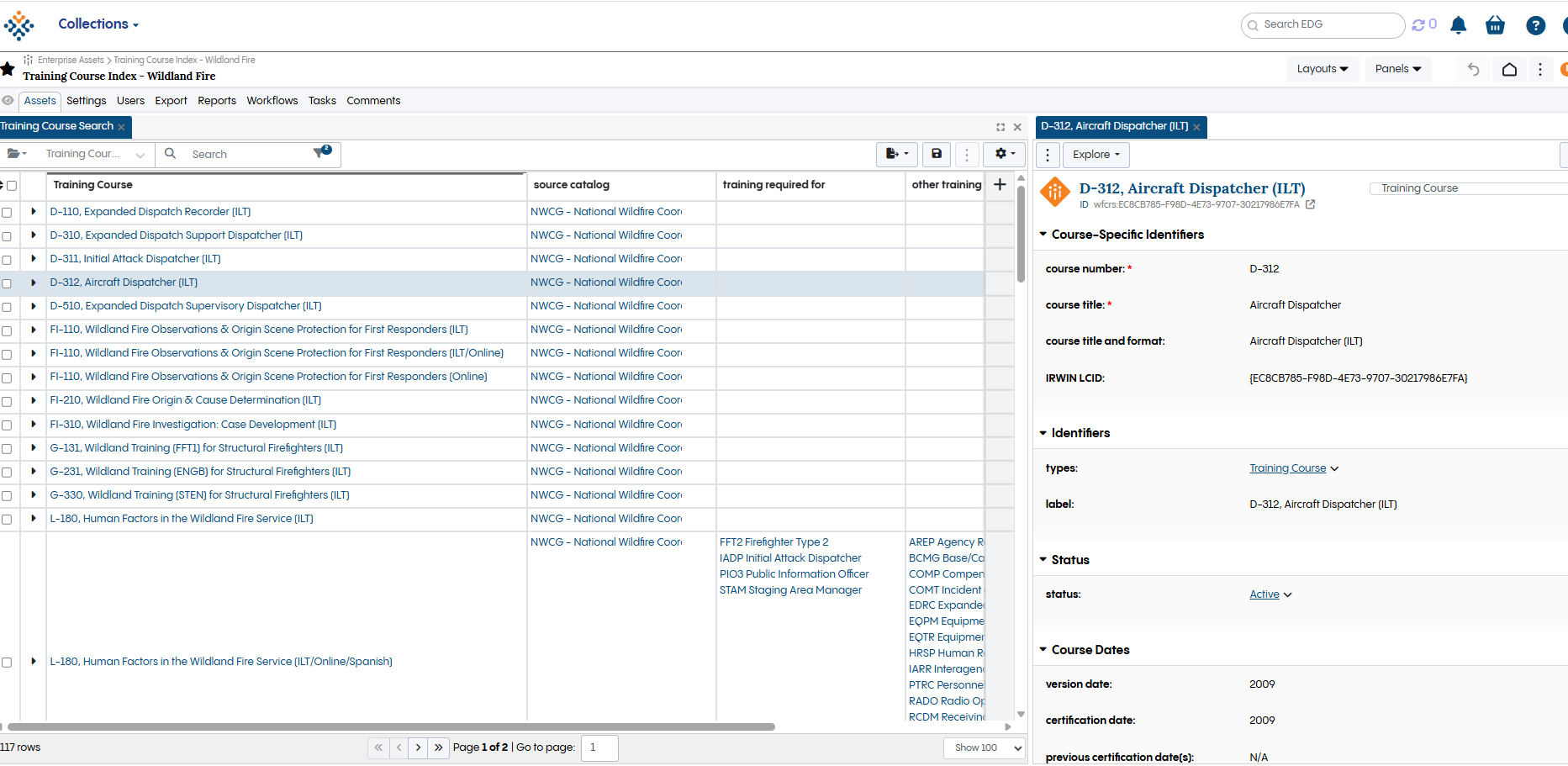Open the basket icon in header
Viewport: 1568px width, 766px height.
pos(1495,25)
